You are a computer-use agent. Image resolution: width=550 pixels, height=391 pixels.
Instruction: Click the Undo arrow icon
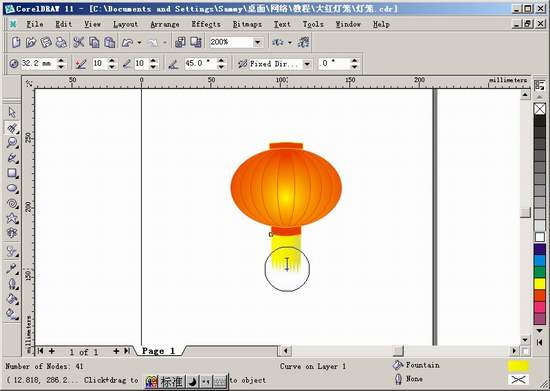(127, 42)
